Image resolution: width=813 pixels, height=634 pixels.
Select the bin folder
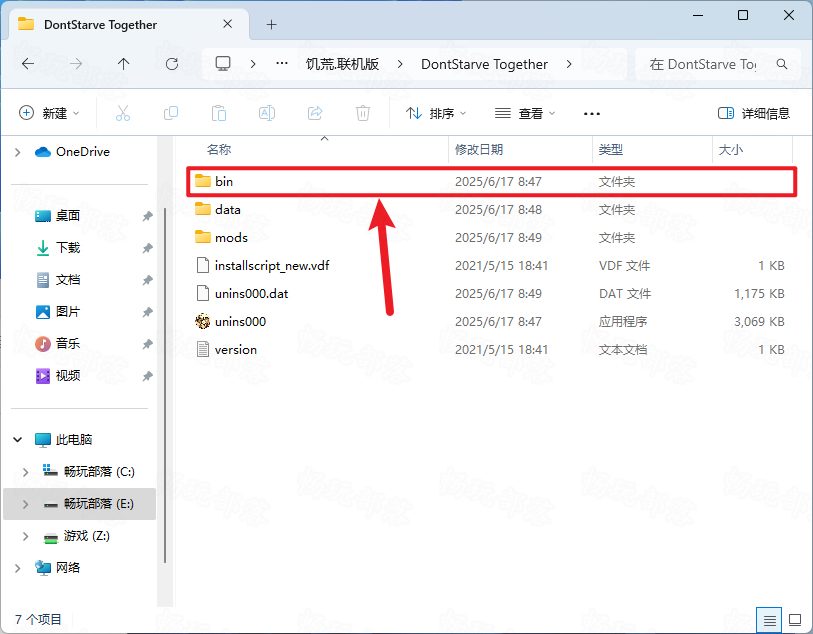pyautogui.click(x=491, y=181)
